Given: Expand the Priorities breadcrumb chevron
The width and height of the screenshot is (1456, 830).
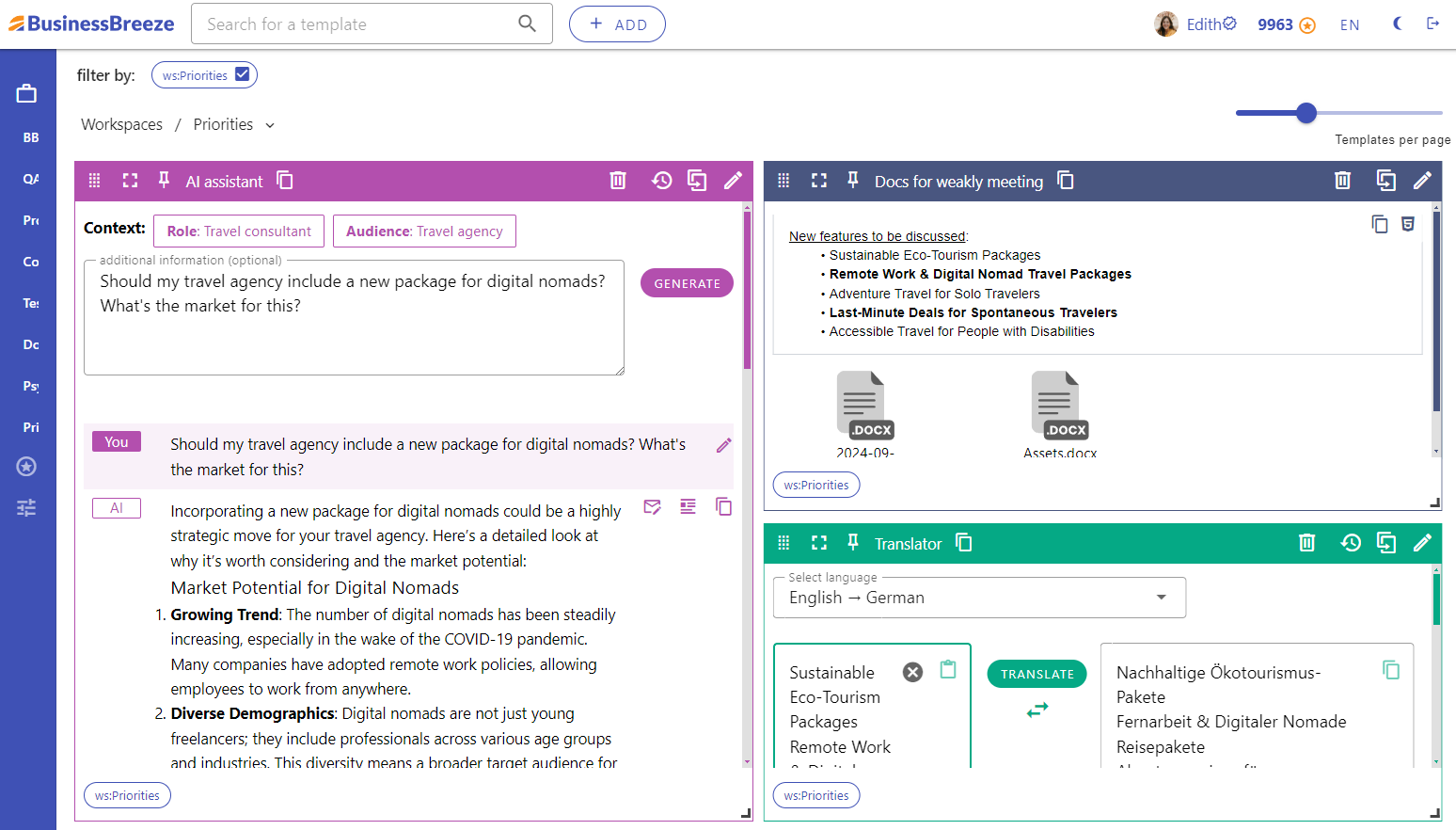Looking at the screenshot, I should click(x=270, y=124).
